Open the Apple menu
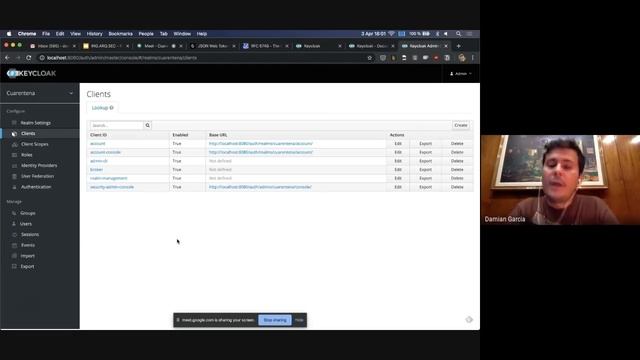The width and height of the screenshot is (640, 360). 9,34
